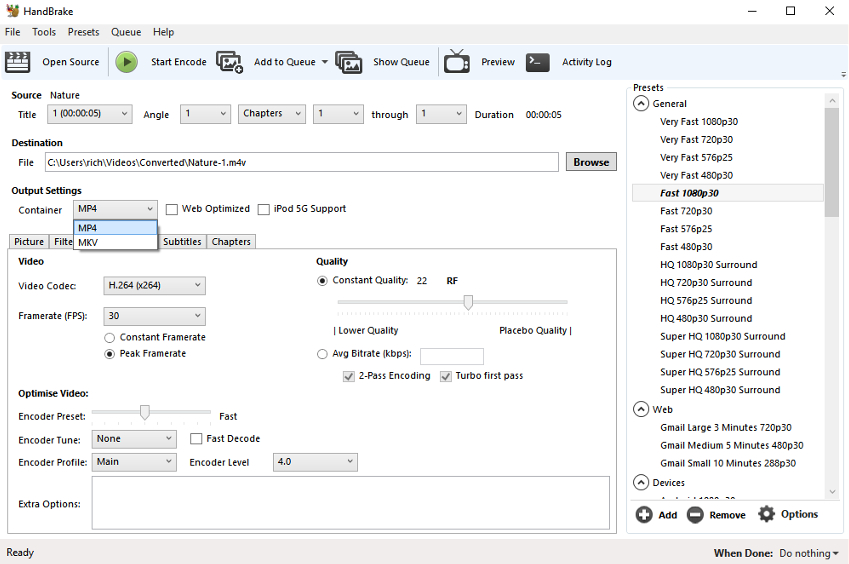849x564 pixels.
Task: Select the Very Fast 576p25 preset
Action: 696,157
